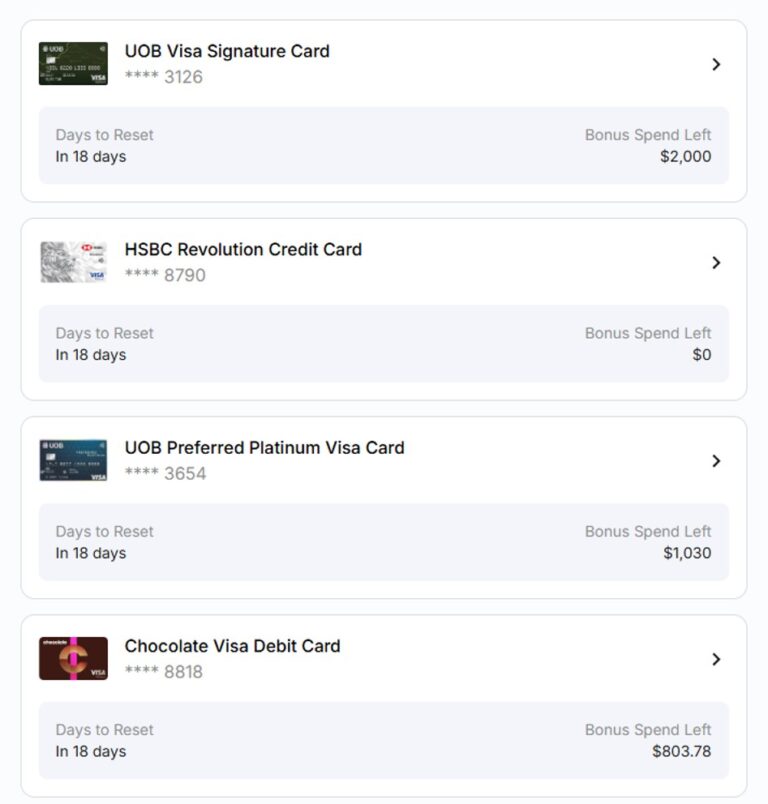Image resolution: width=768 pixels, height=804 pixels.
Task: Click the $1,030 bonus spend left value
Action: point(690,553)
